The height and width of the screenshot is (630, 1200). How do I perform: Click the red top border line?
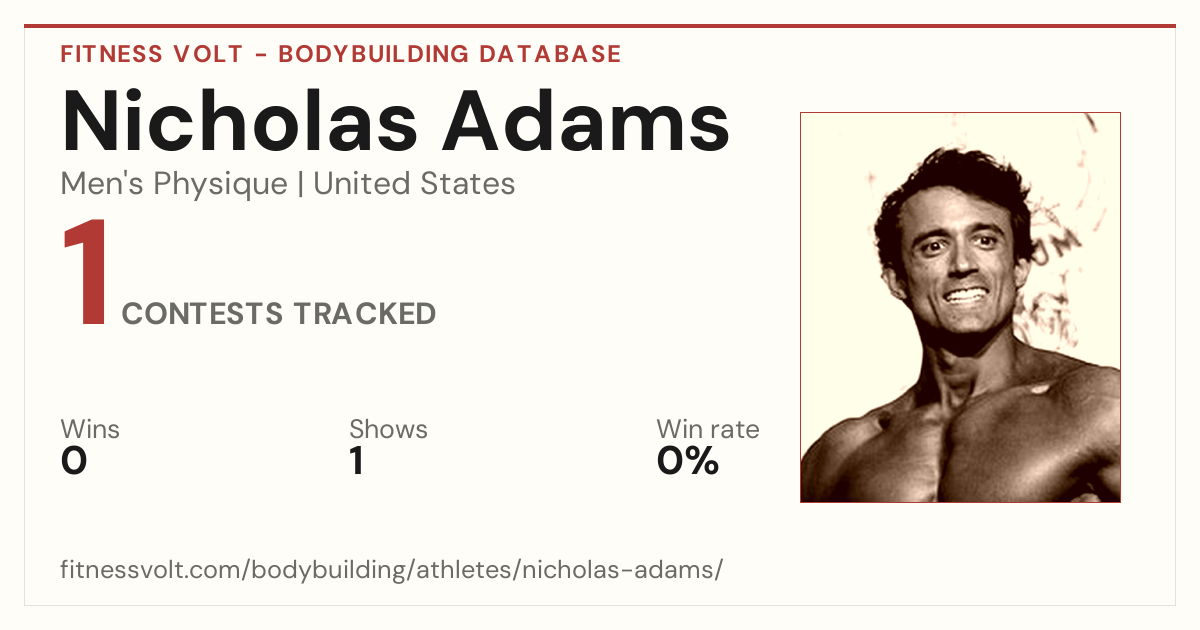click(x=600, y=26)
